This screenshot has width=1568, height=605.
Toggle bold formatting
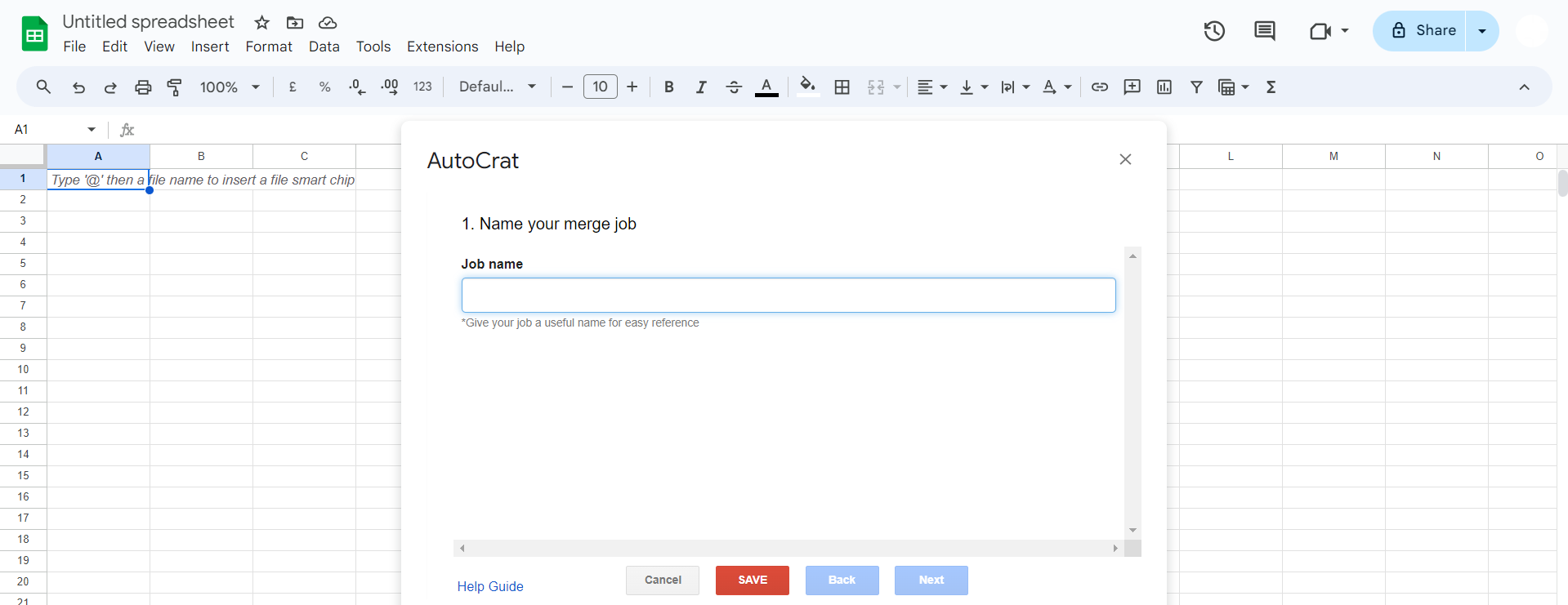(x=669, y=87)
